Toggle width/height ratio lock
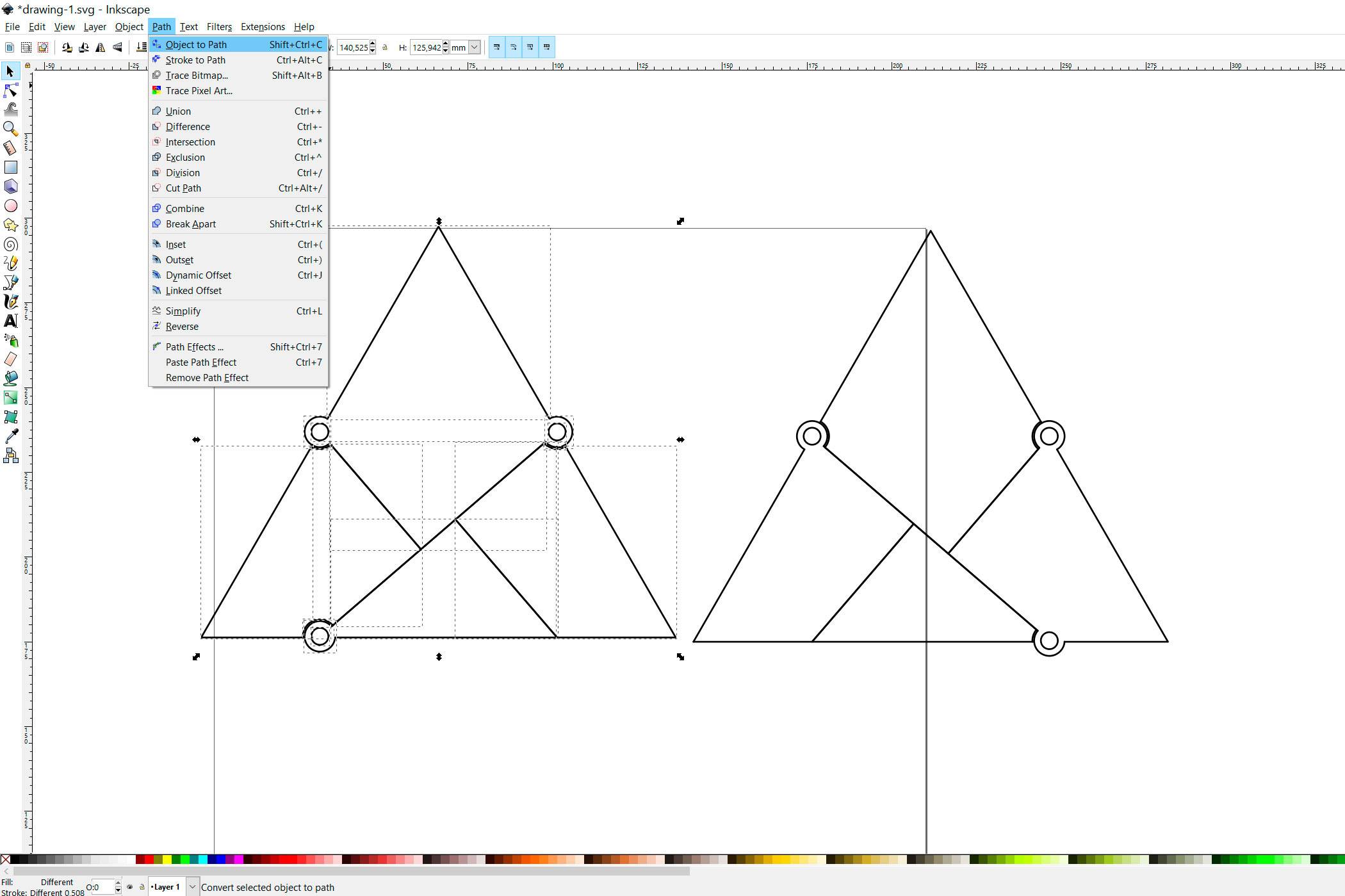Screen dimensions: 1345x896 point(385,47)
